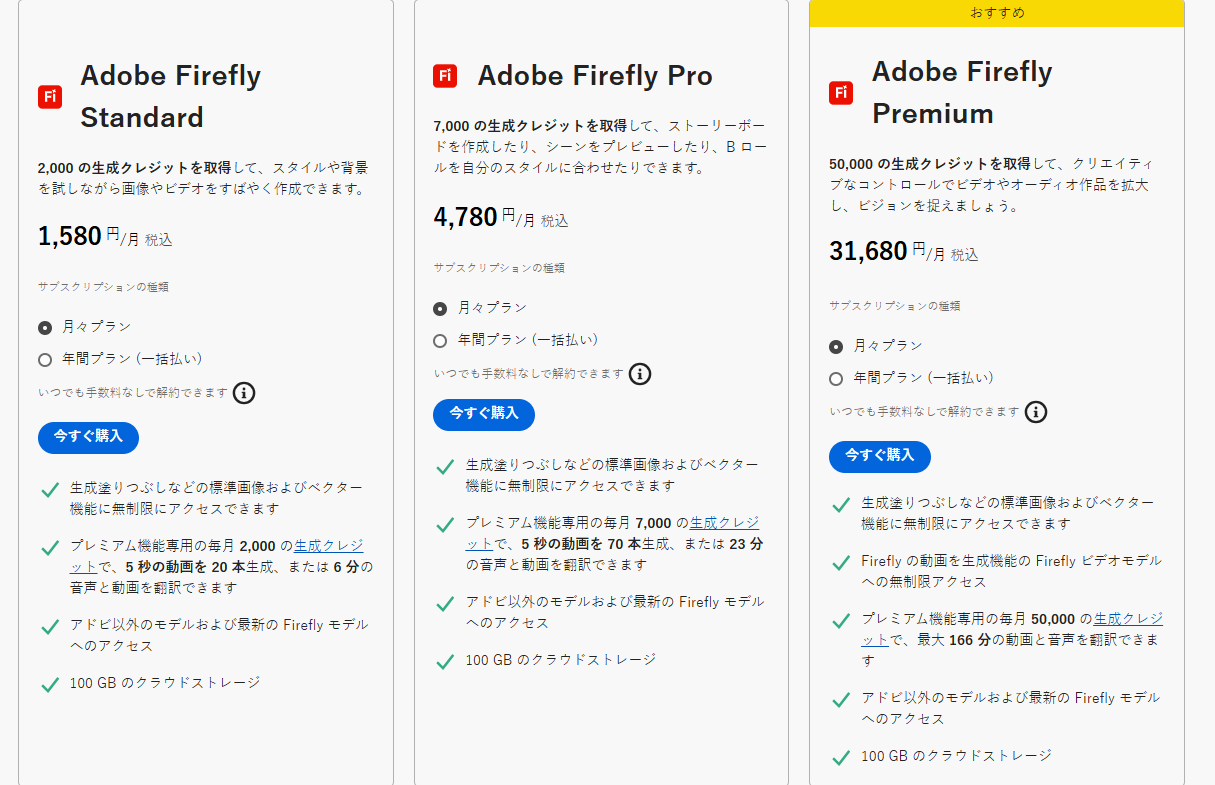
Task: Open the cancellation info icon under Premium plan
Action: click(x=1037, y=412)
